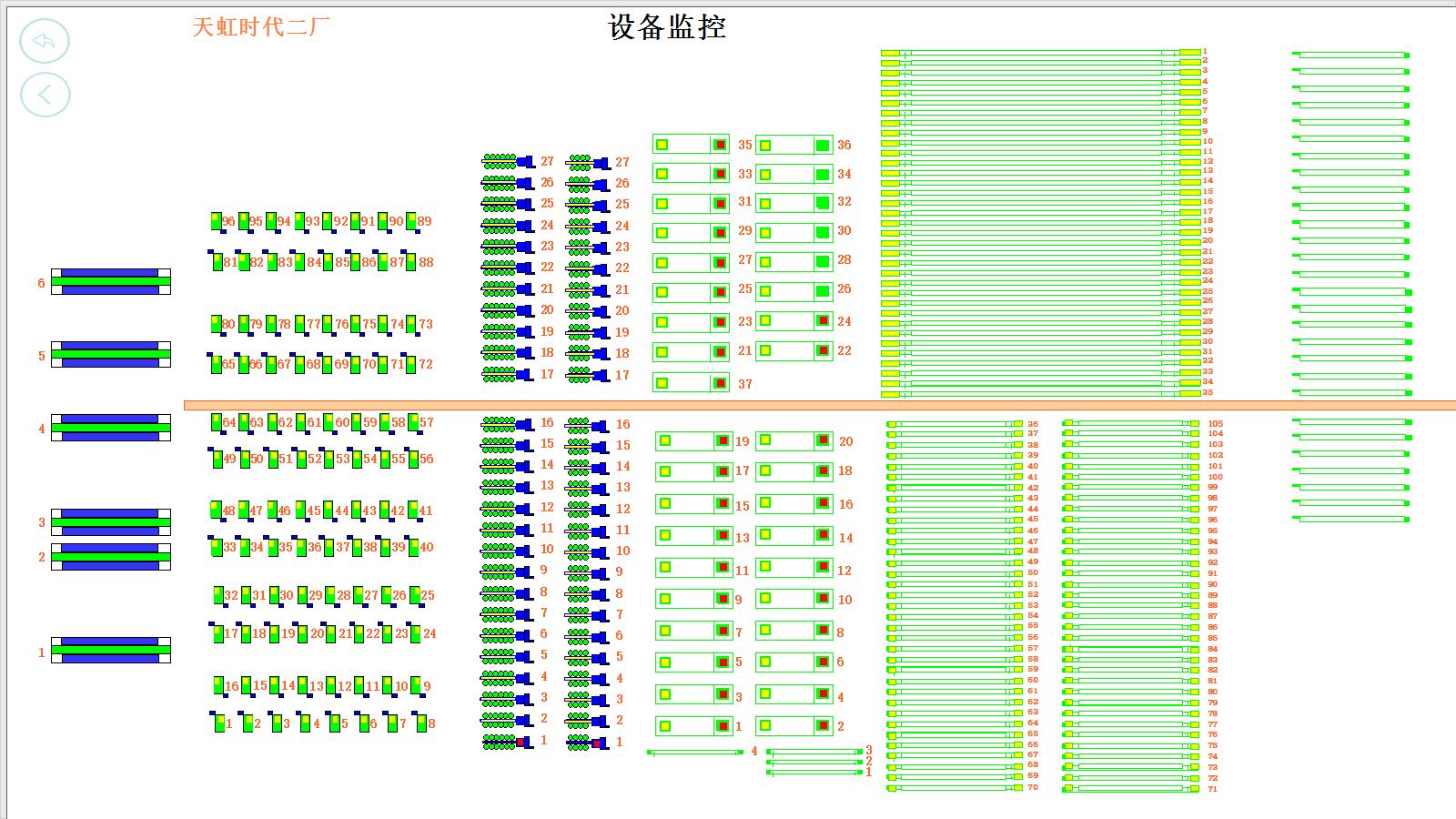Select small green unit labeled 57
The image size is (1456, 819).
pyautogui.click(x=414, y=422)
